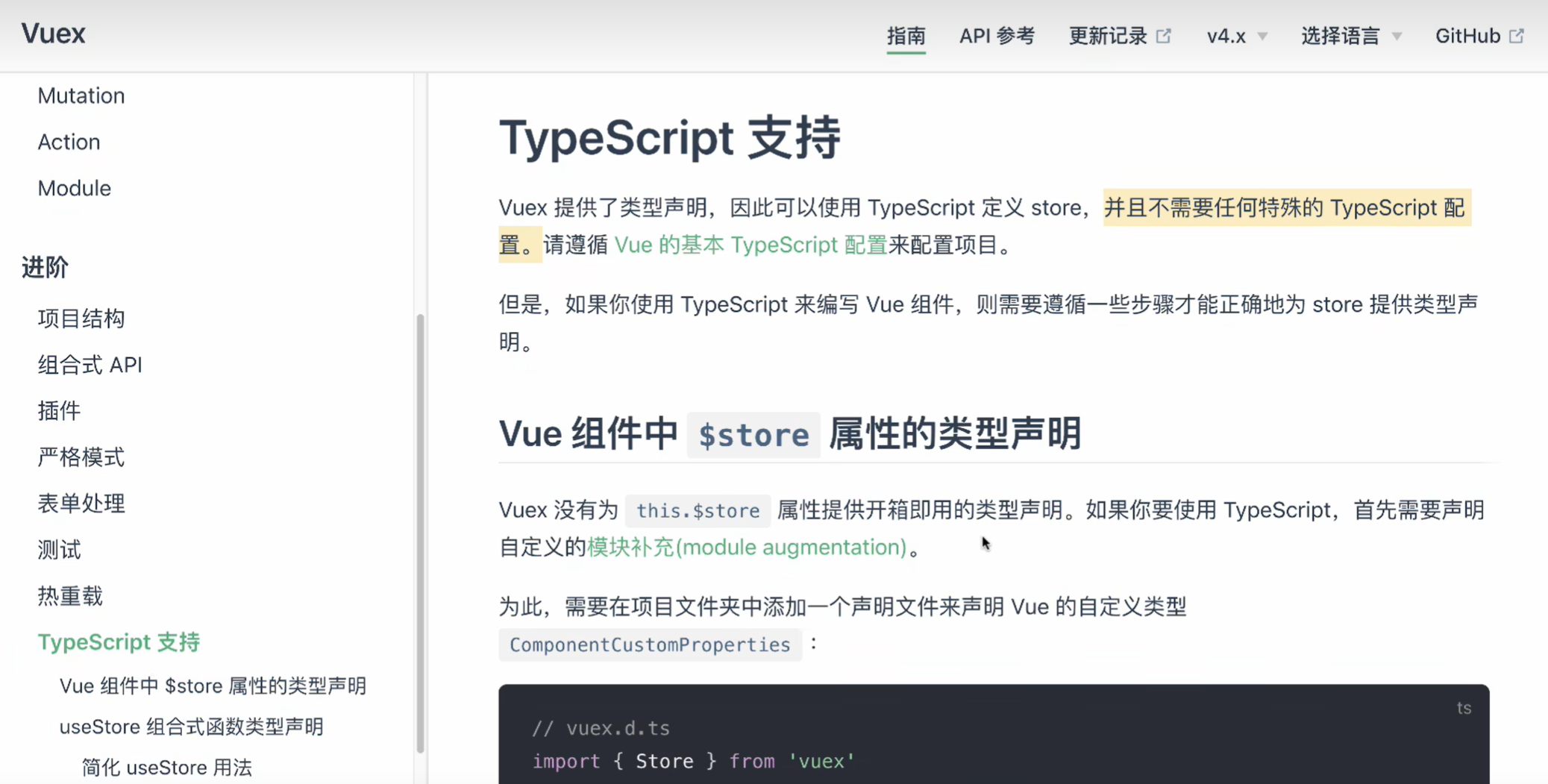Open the Vue 的基本 TypeScript 配置 link
Screen dimensions: 1548x784
[751, 245]
